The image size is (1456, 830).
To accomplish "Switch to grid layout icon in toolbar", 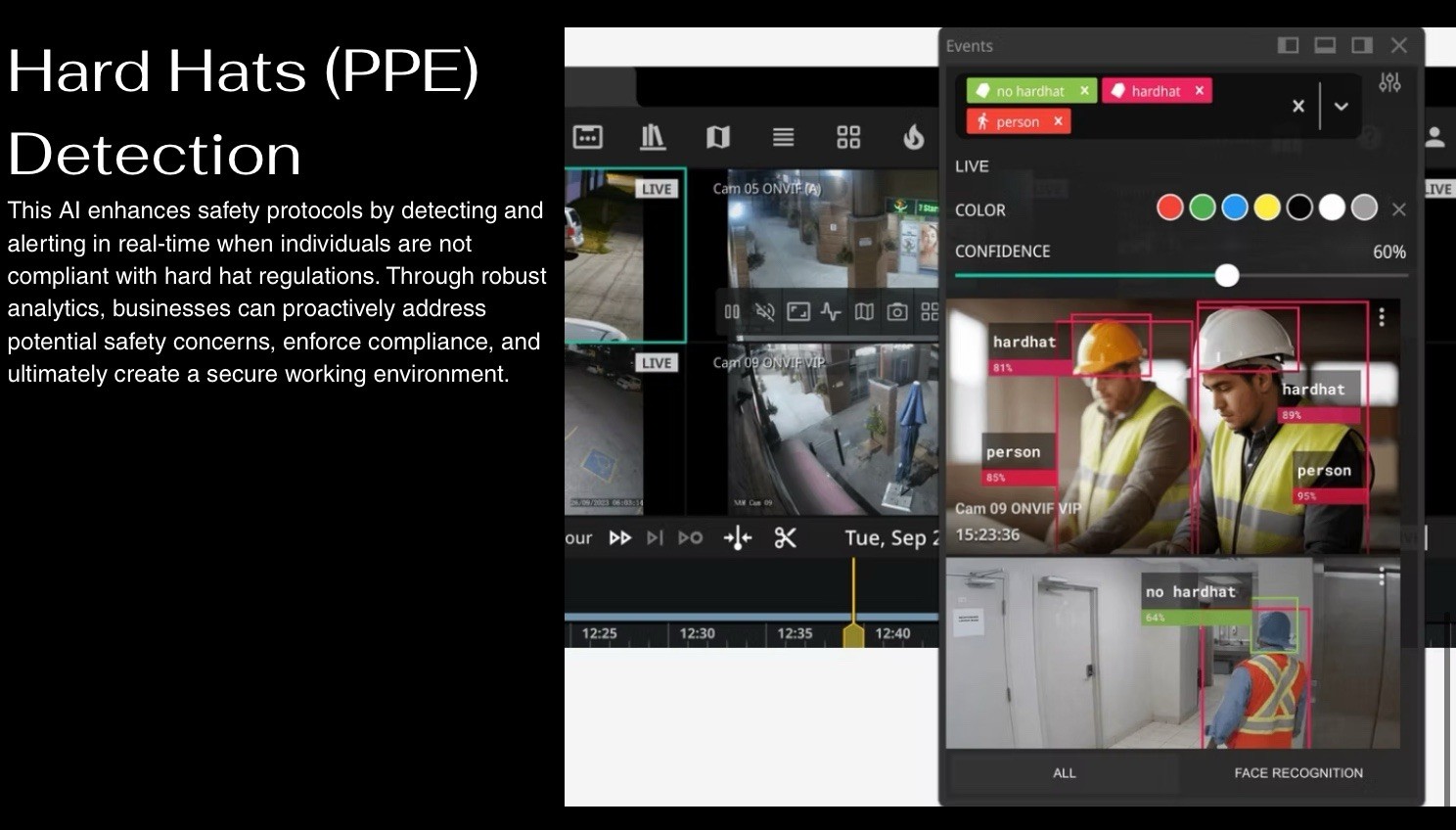I will pos(848,137).
